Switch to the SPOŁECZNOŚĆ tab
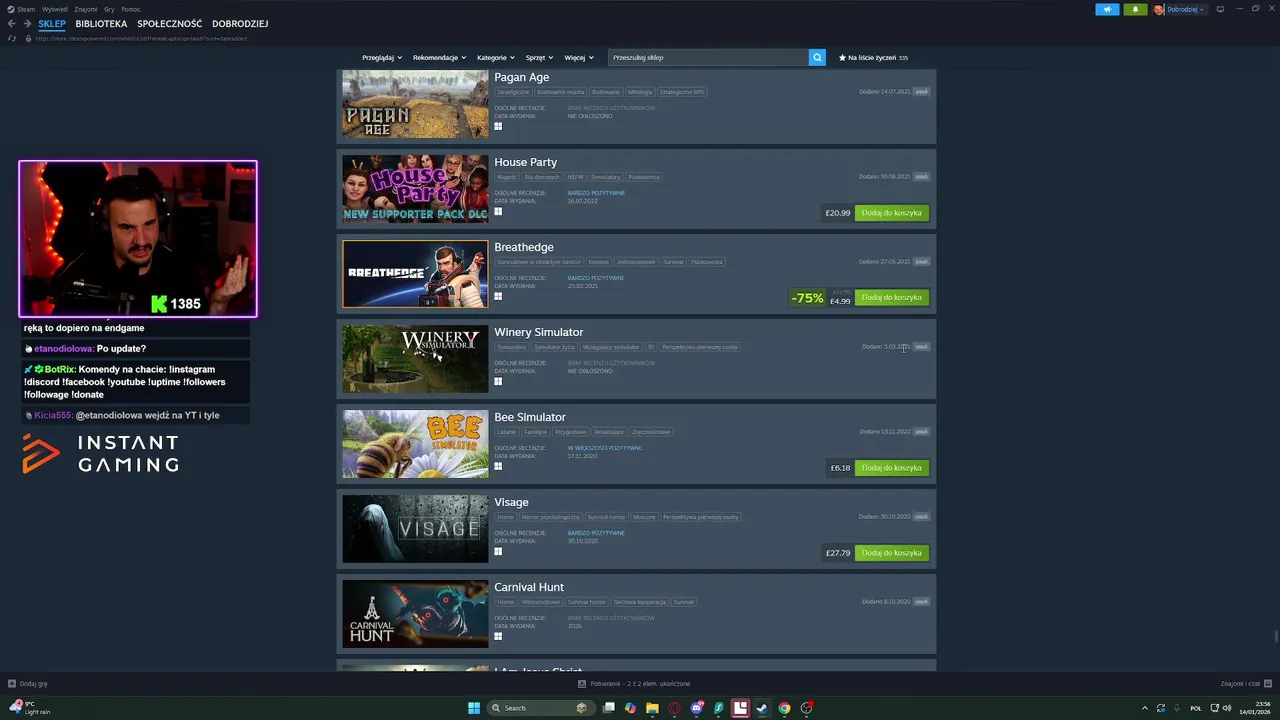The width and height of the screenshot is (1280, 720). (x=170, y=24)
